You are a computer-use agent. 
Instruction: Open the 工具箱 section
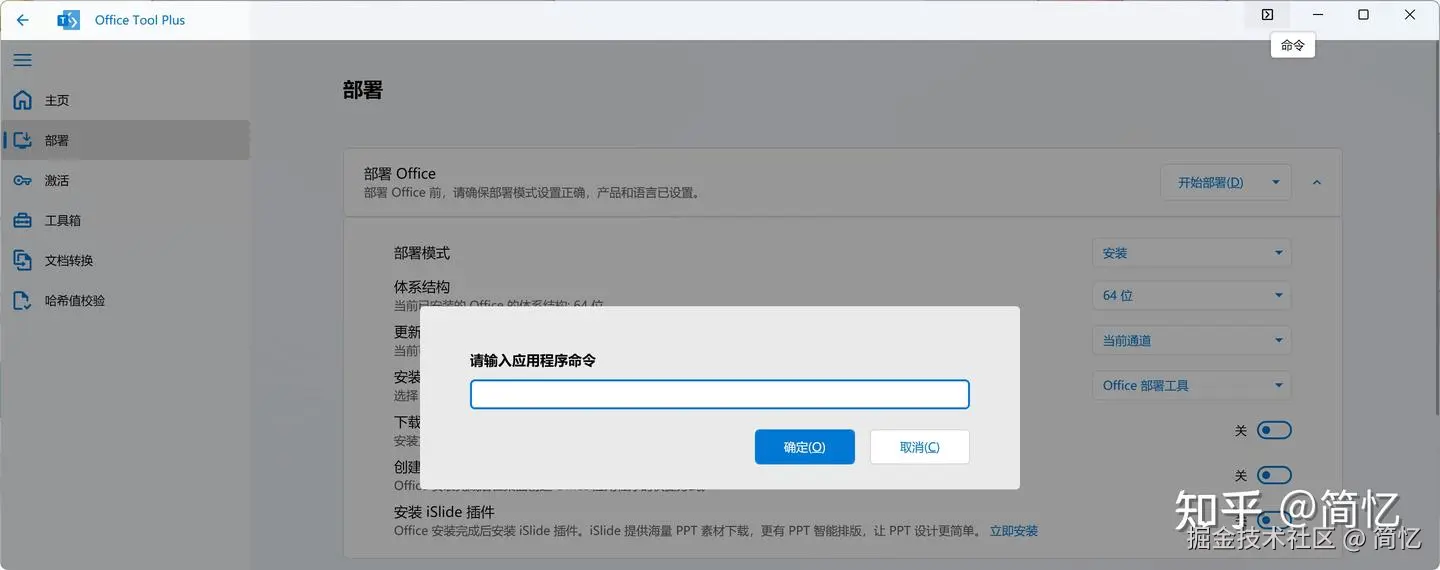click(125, 220)
